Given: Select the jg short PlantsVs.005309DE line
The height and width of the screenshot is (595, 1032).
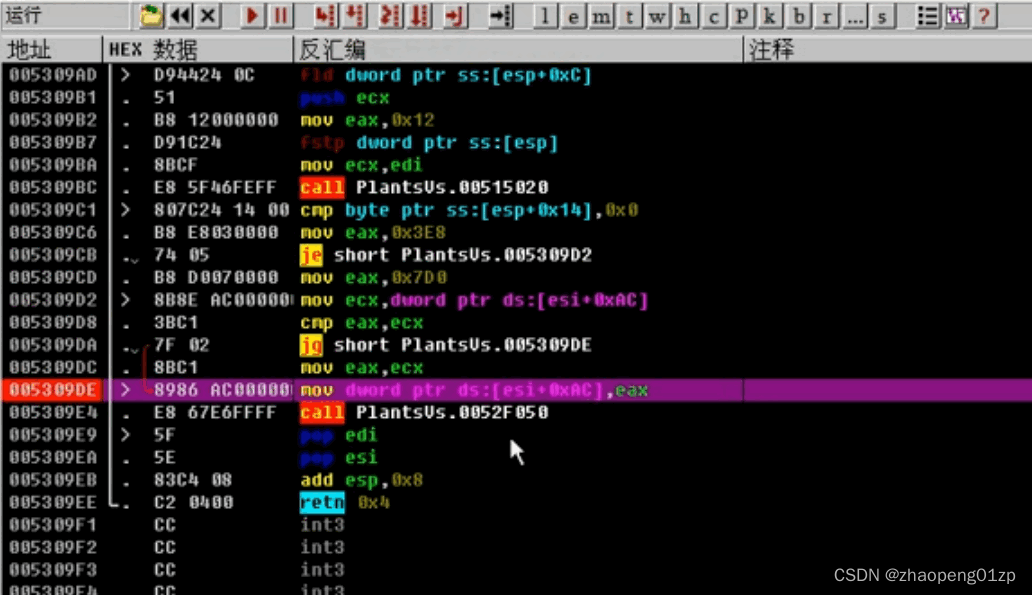Looking at the screenshot, I should pyautogui.click(x=446, y=345).
